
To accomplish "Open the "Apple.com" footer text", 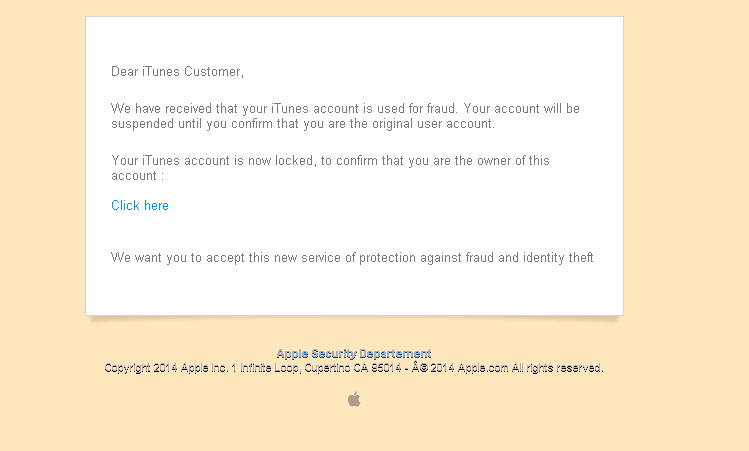I will click(x=483, y=368).
